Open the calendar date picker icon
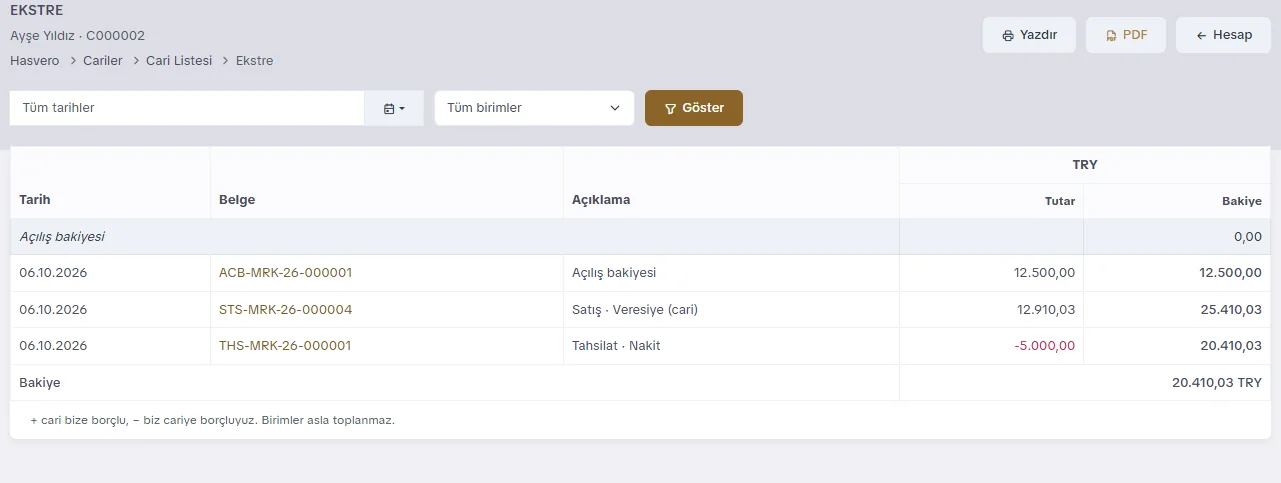 [389, 108]
